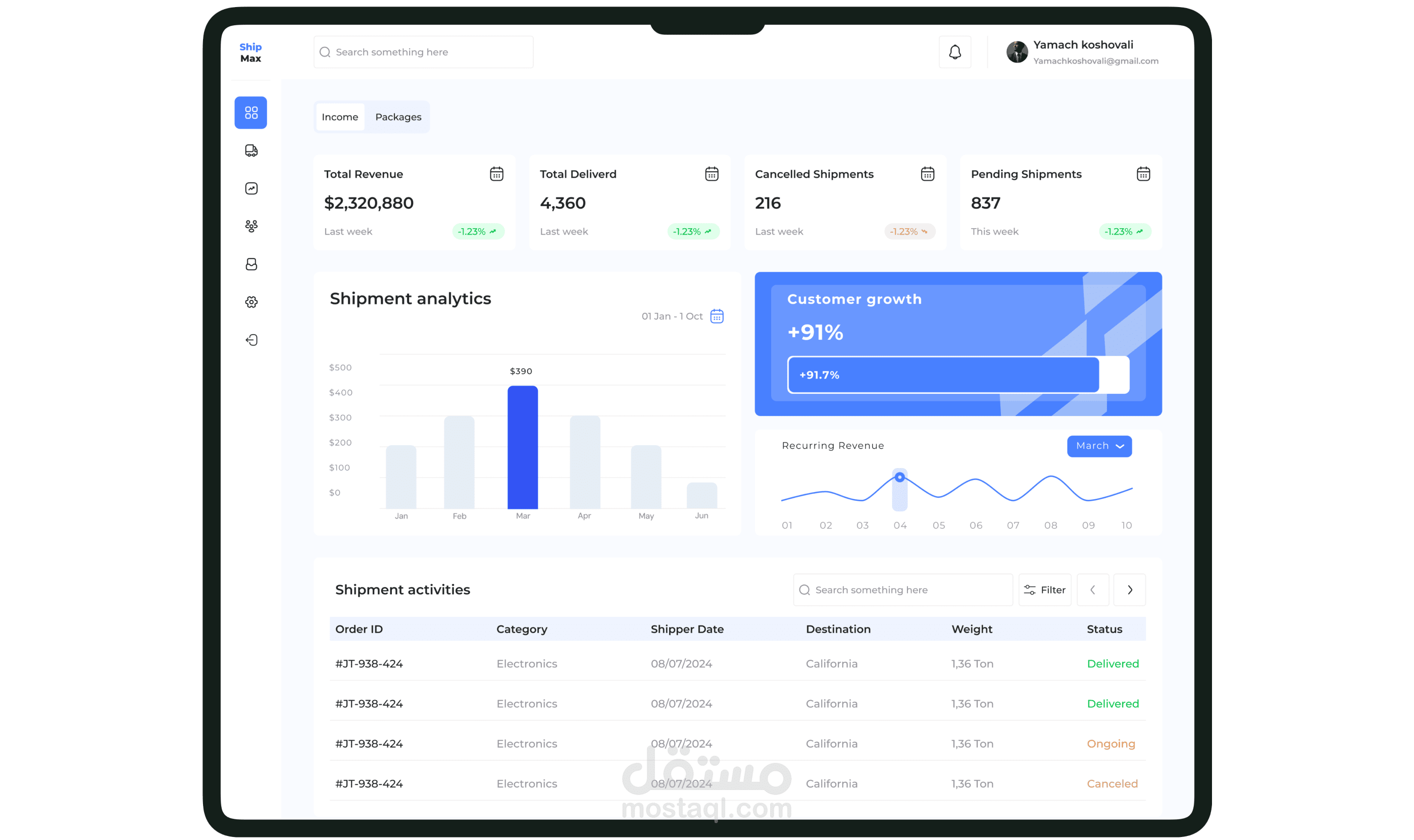1414x840 pixels.
Task: Click the package box icon in sidebar
Action: 251,265
